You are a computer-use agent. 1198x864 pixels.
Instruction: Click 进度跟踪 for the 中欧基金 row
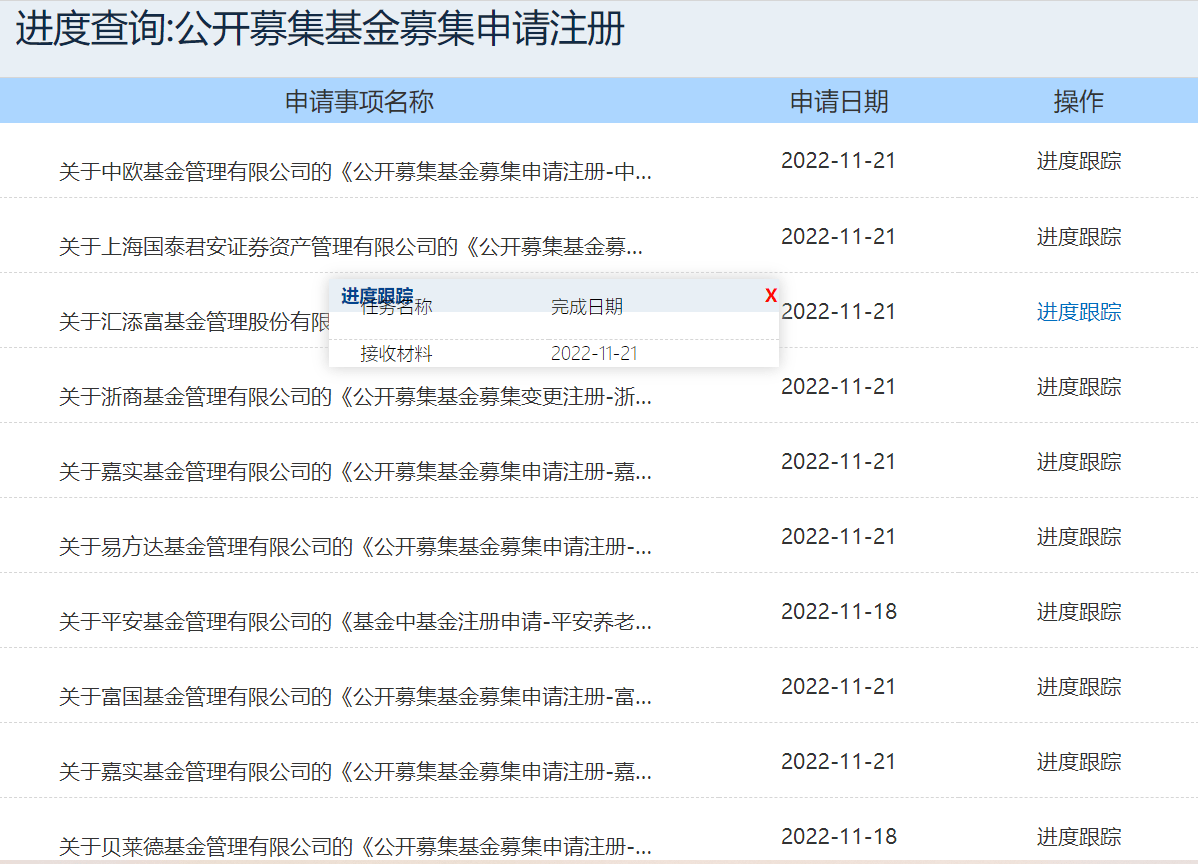point(1078,161)
